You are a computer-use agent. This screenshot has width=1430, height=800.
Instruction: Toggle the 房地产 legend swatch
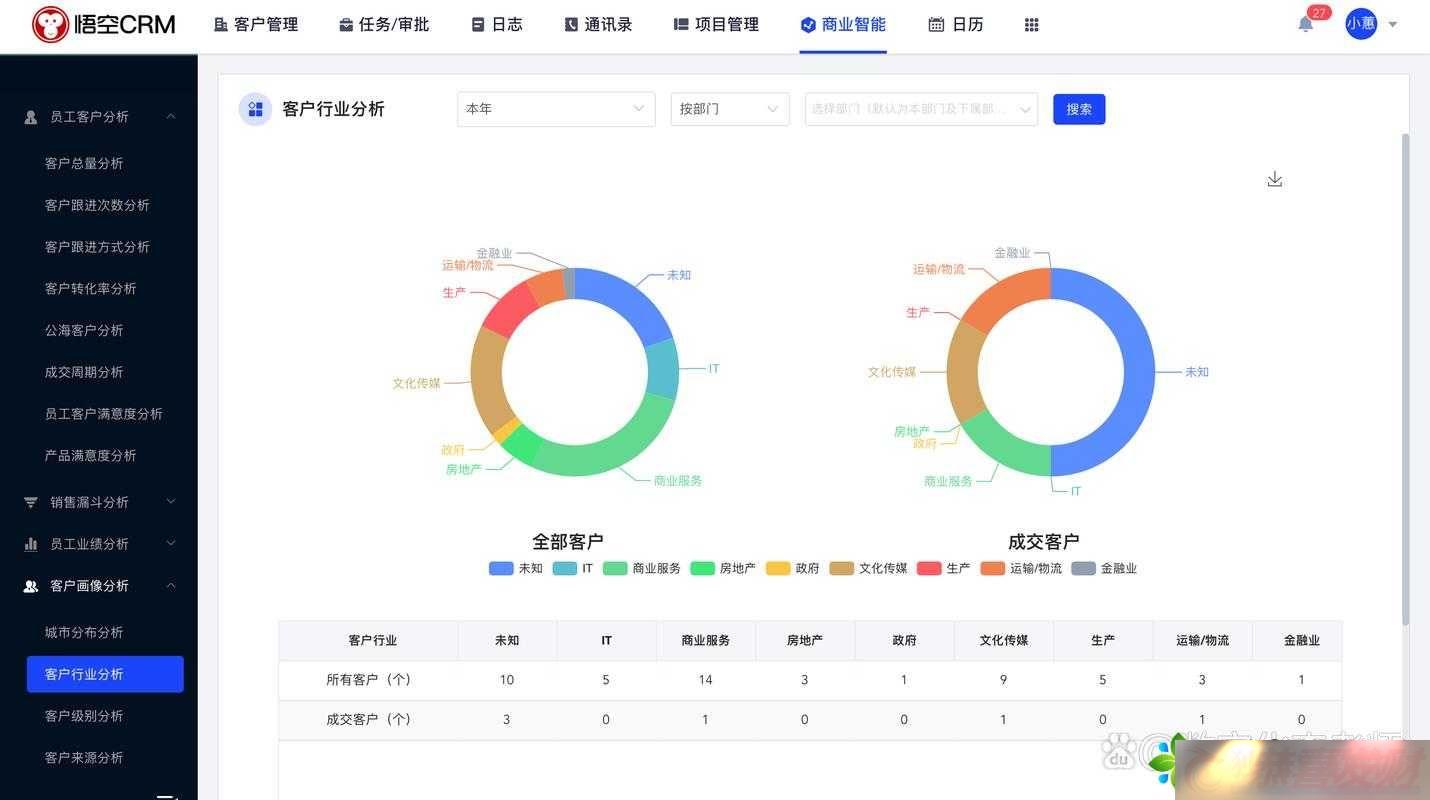703,568
